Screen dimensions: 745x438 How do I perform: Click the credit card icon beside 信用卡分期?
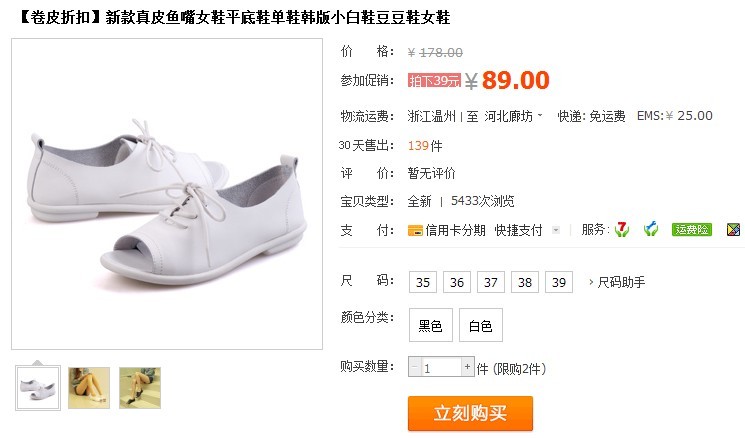tap(415, 231)
